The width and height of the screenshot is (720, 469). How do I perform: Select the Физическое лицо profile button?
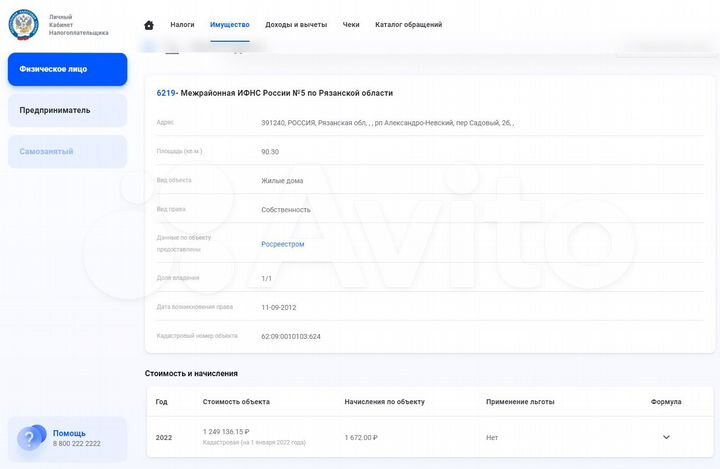pyautogui.click(x=67, y=69)
